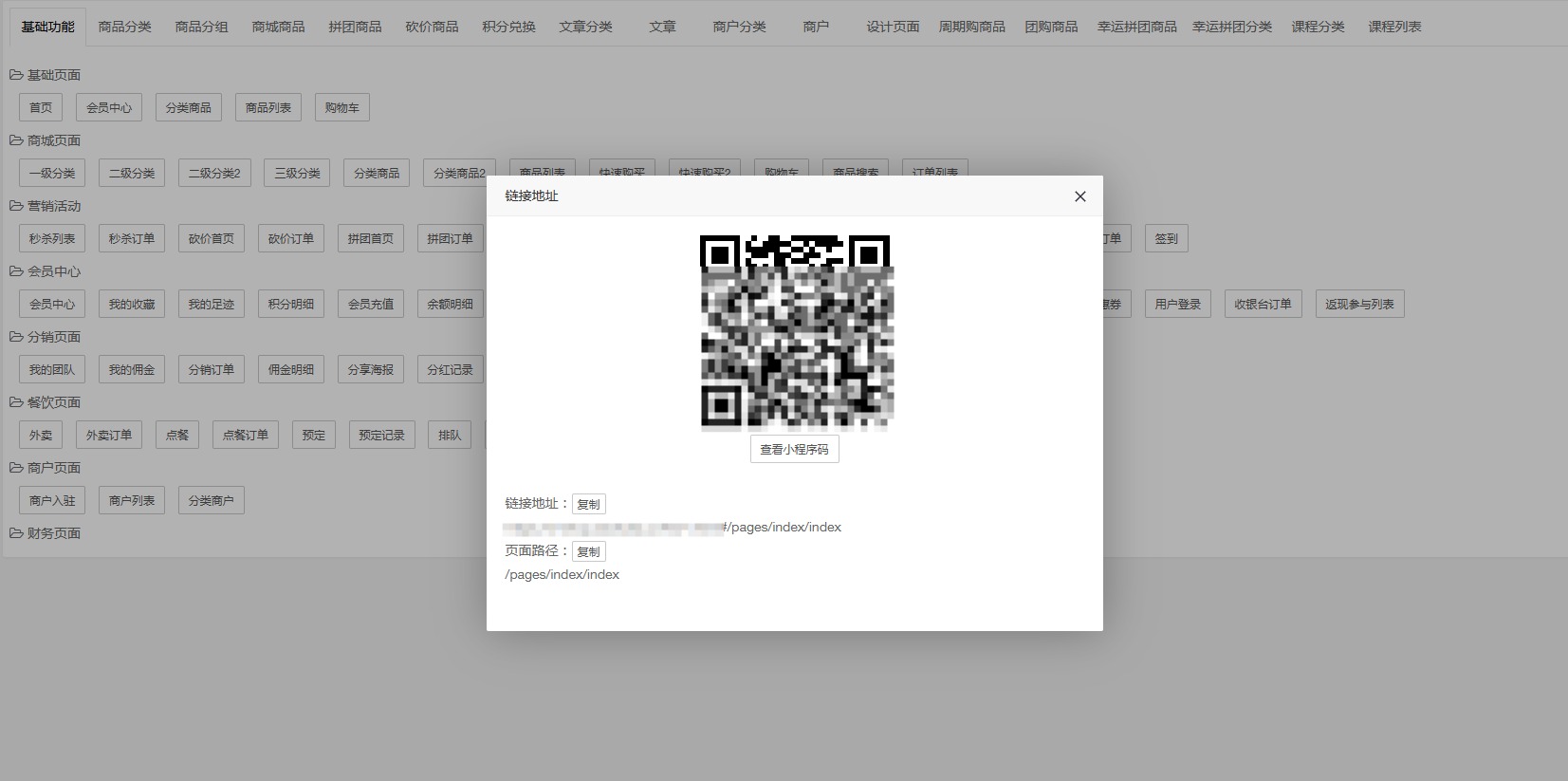Click the 会员中心 folder icon

click(16, 271)
